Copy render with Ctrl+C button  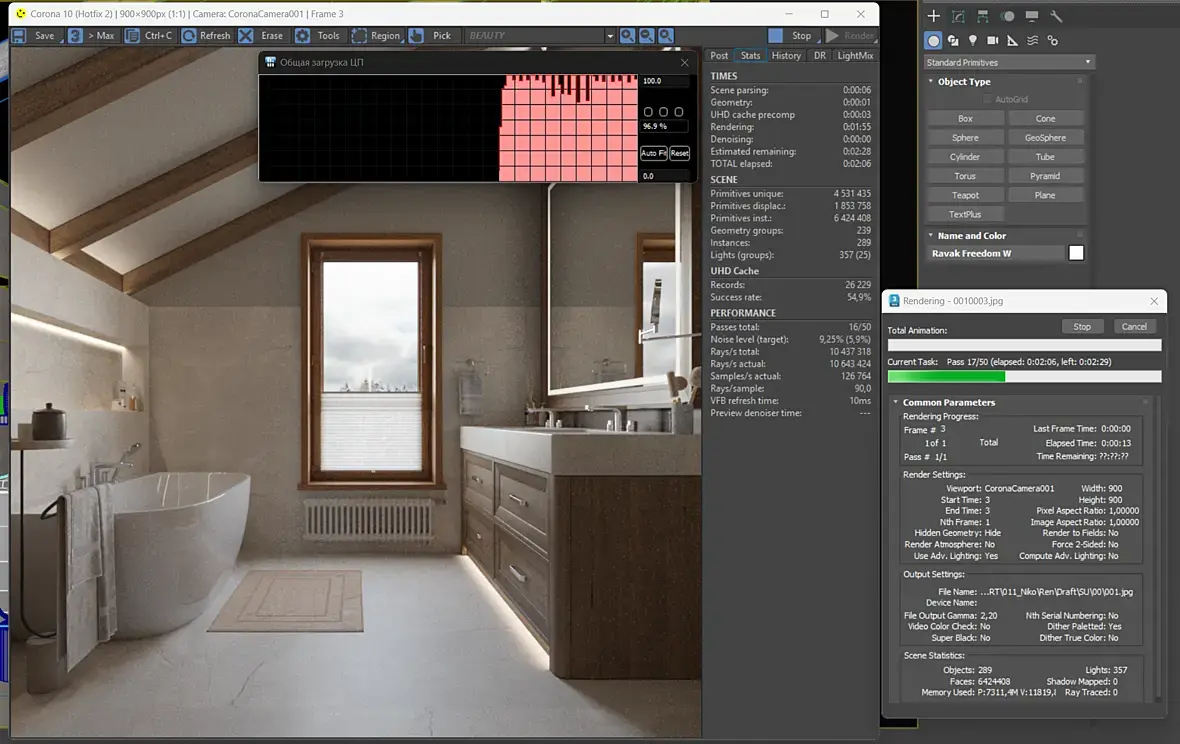click(x=149, y=35)
